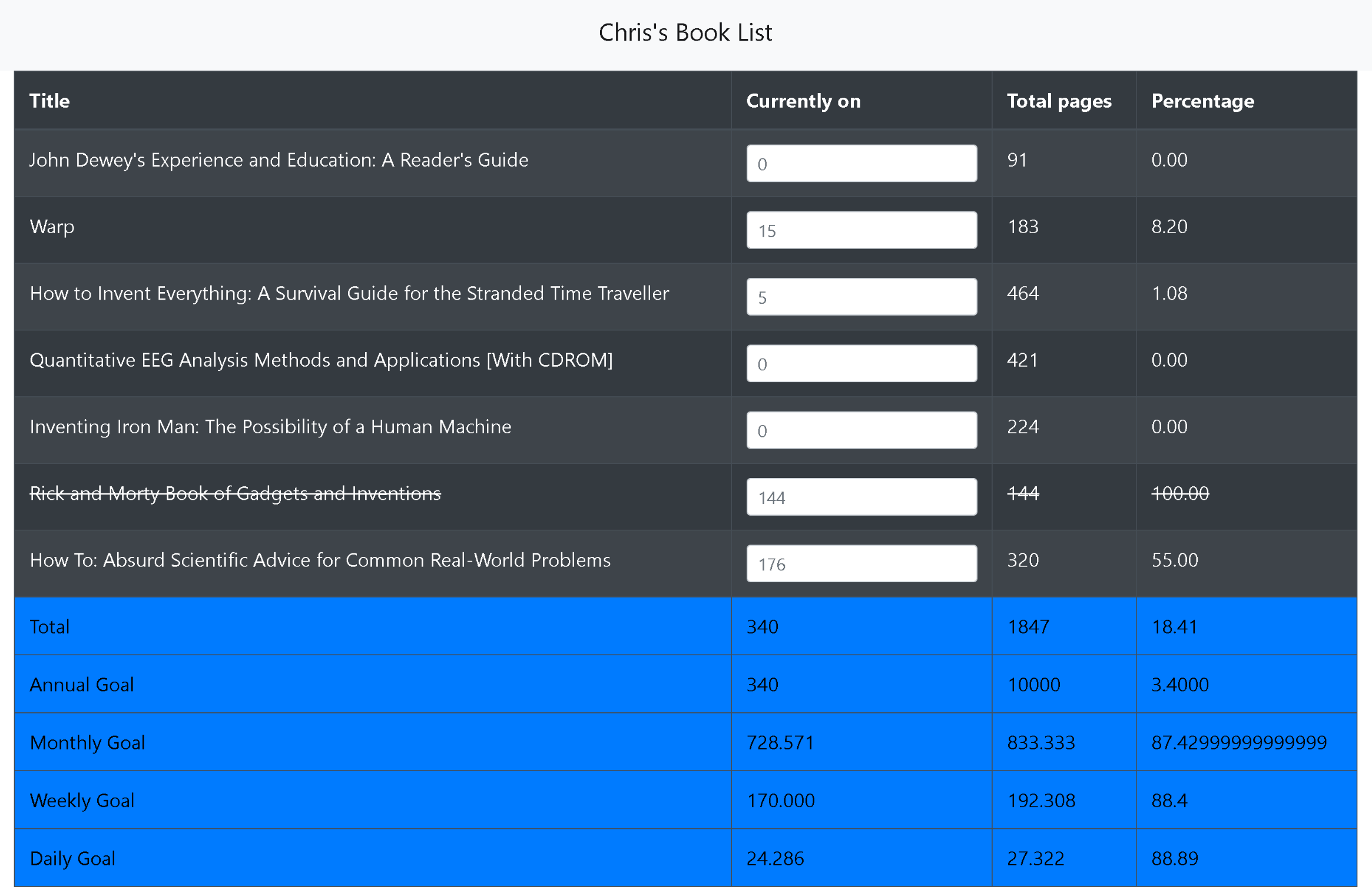1372x896 pixels.
Task: Click the struck-through 100.00 percentage
Action: click(x=1180, y=493)
